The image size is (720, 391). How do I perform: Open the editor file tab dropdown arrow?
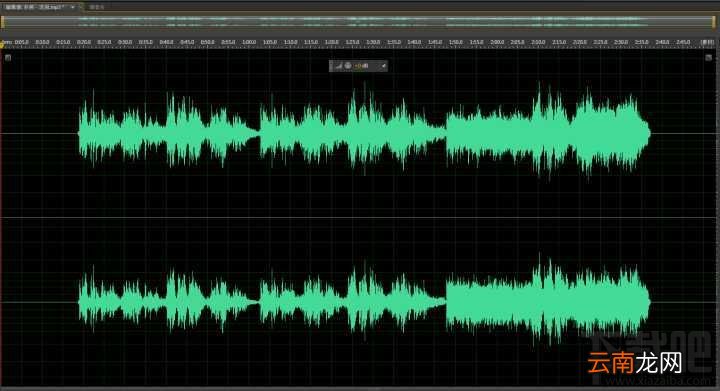coord(73,7)
